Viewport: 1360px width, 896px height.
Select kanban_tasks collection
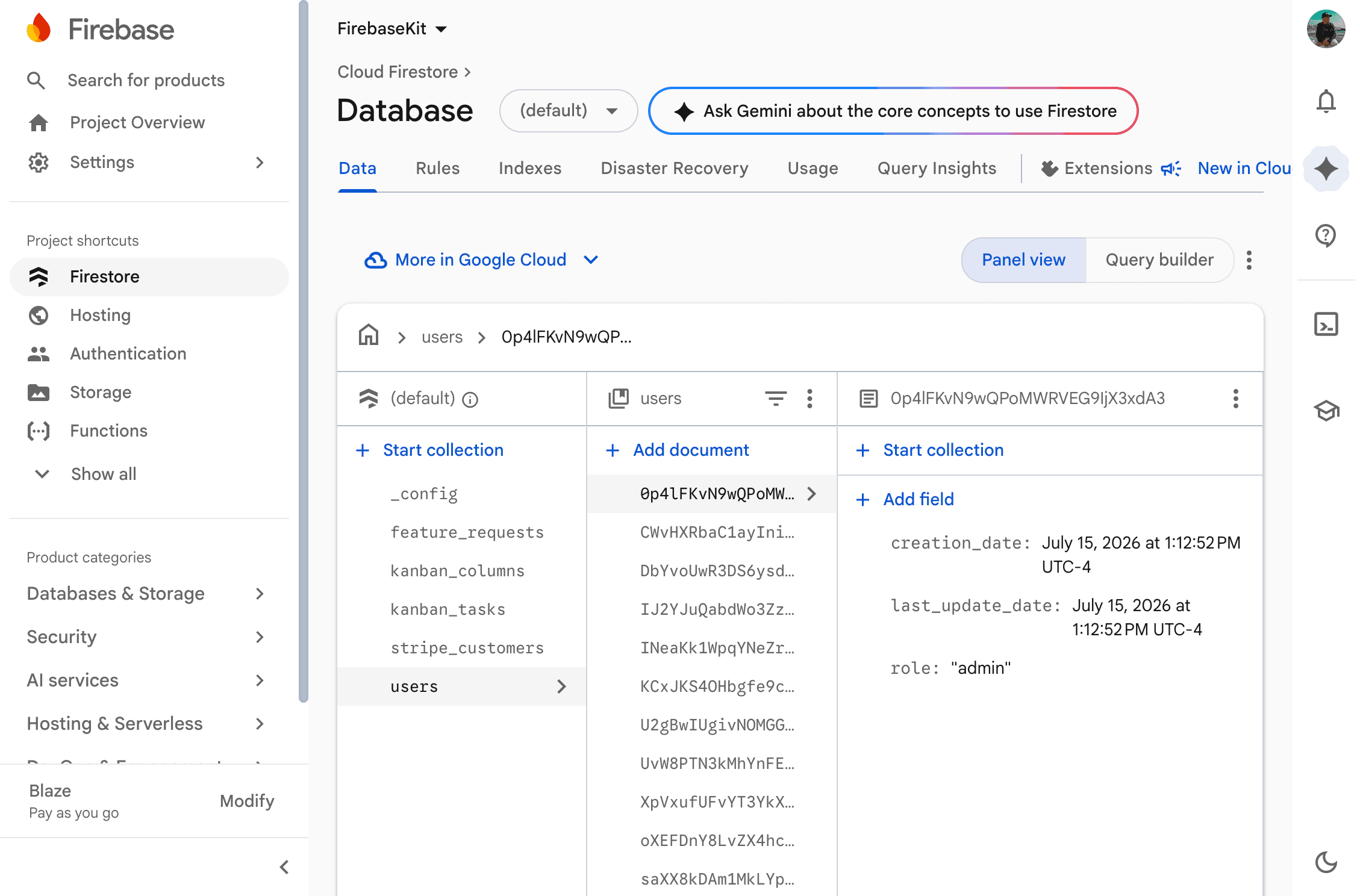point(448,609)
